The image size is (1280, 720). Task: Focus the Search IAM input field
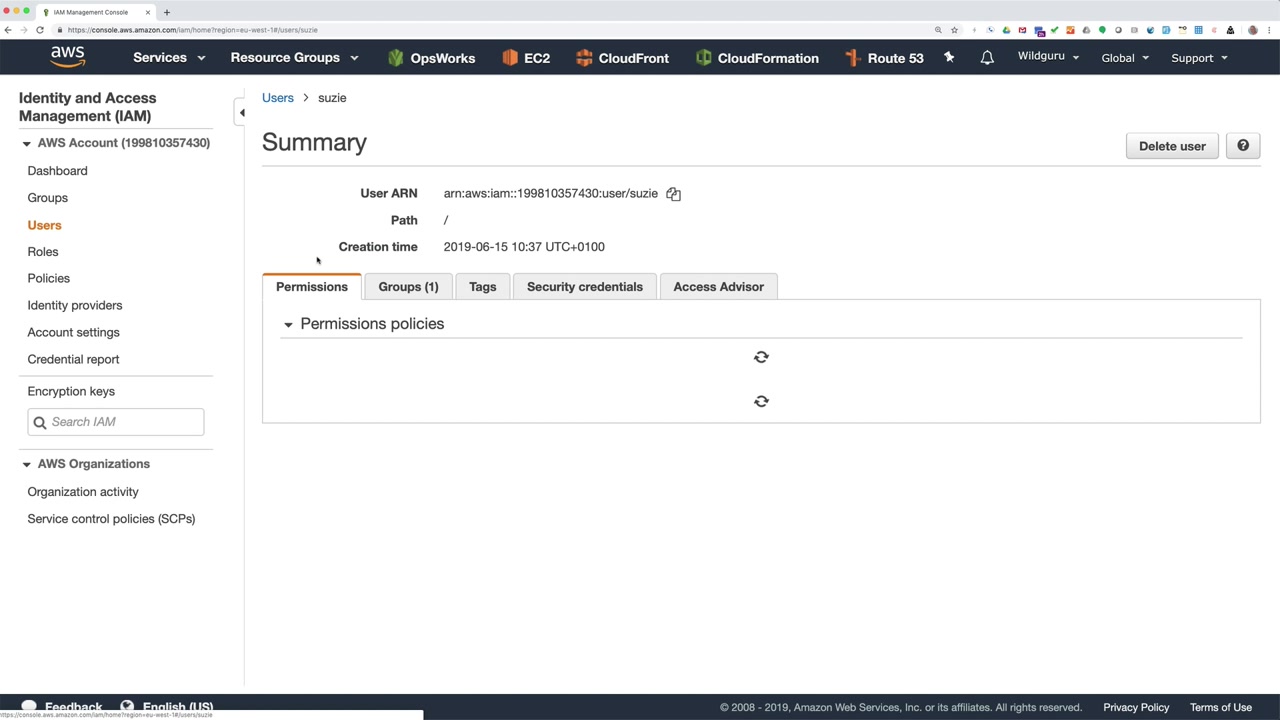[116, 422]
